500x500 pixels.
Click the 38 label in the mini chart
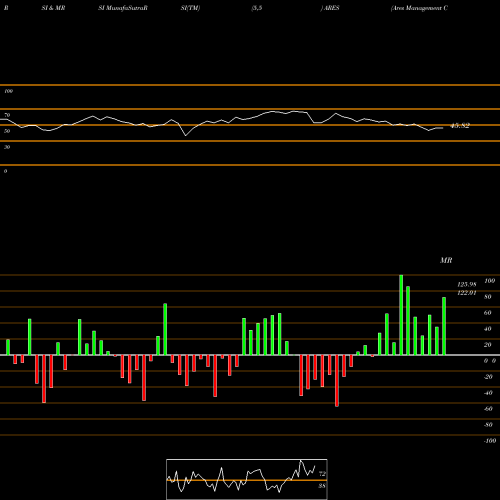click(322, 486)
